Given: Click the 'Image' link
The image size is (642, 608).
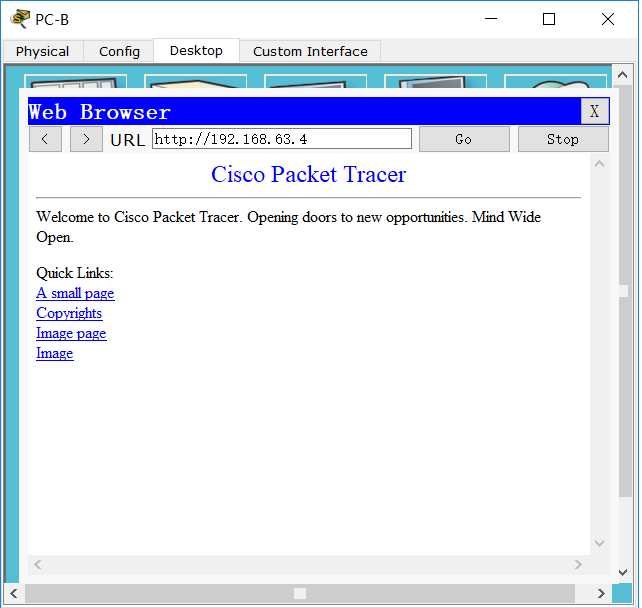Looking at the screenshot, I should tap(54, 353).
